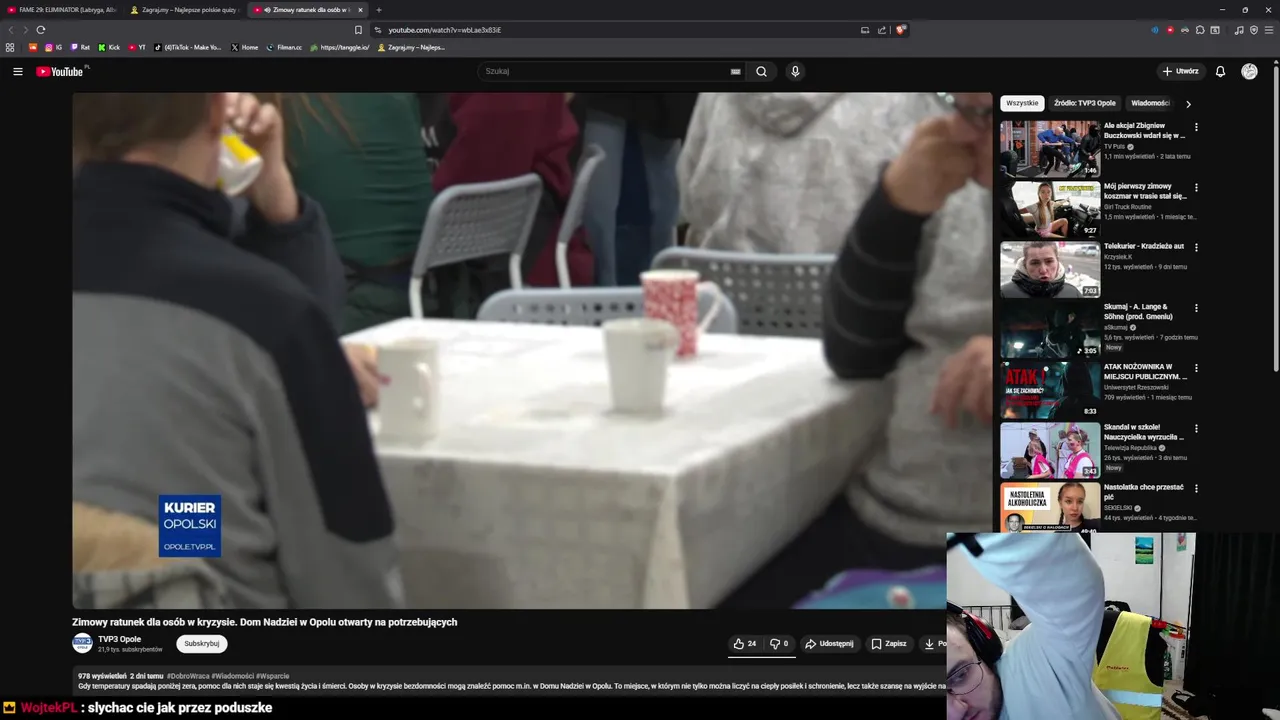This screenshot has height=720, width=1280.
Task: Open more options for Telekurier - Kradzieże aut
Action: pyautogui.click(x=1196, y=247)
